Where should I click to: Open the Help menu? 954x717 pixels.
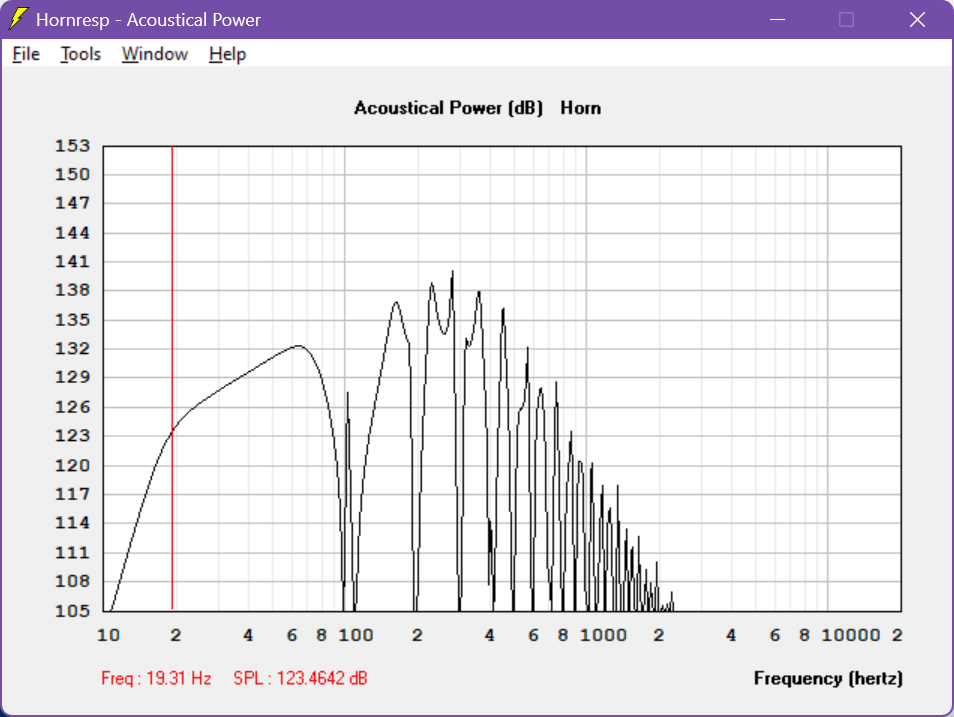[x=227, y=54]
